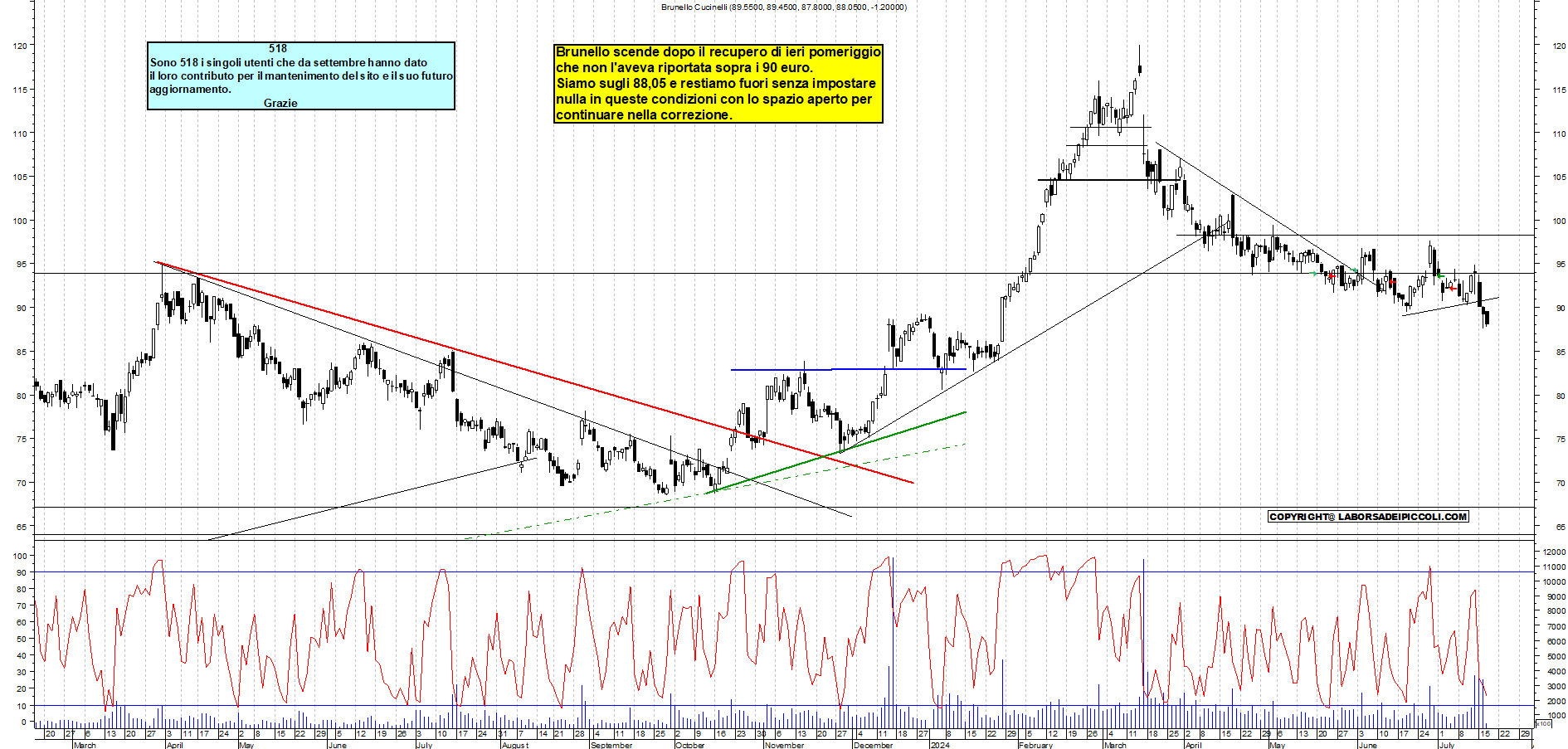Image resolution: width=1568 pixels, height=749 pixels.
Task: Select the "October" month label
Action: (x=689, y=745)
